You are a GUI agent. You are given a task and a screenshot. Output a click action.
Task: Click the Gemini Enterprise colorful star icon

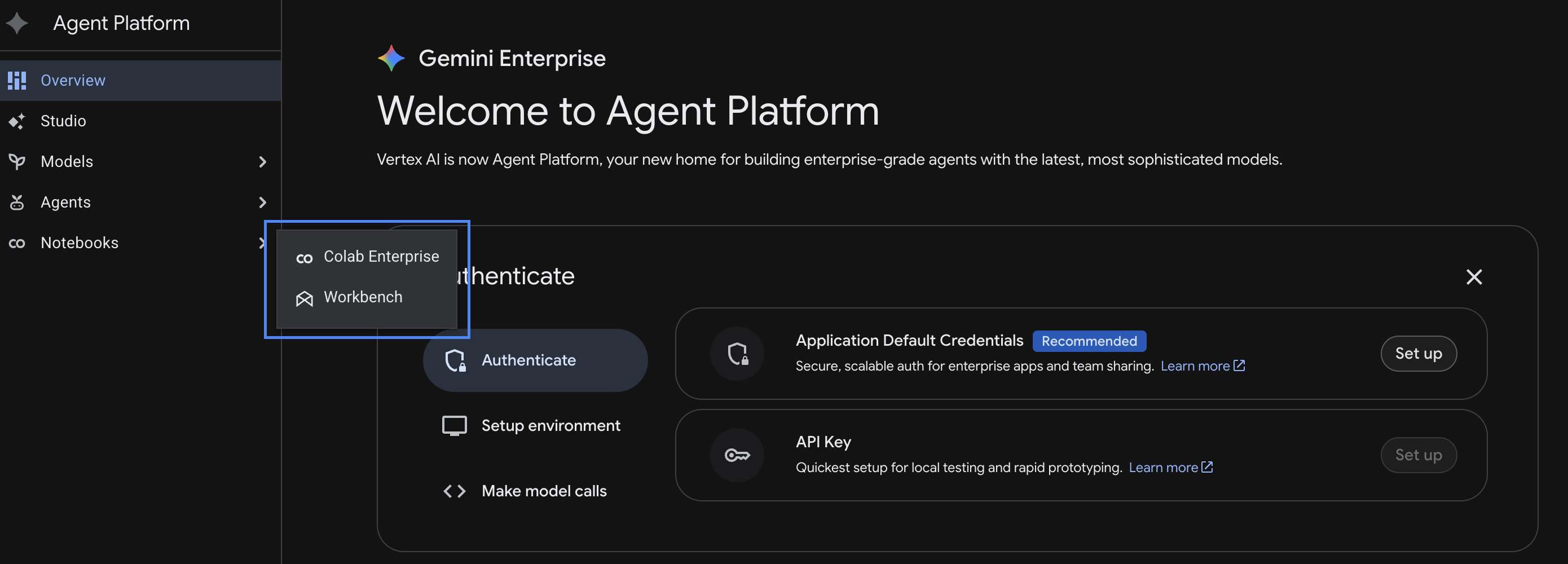[391, 58]
